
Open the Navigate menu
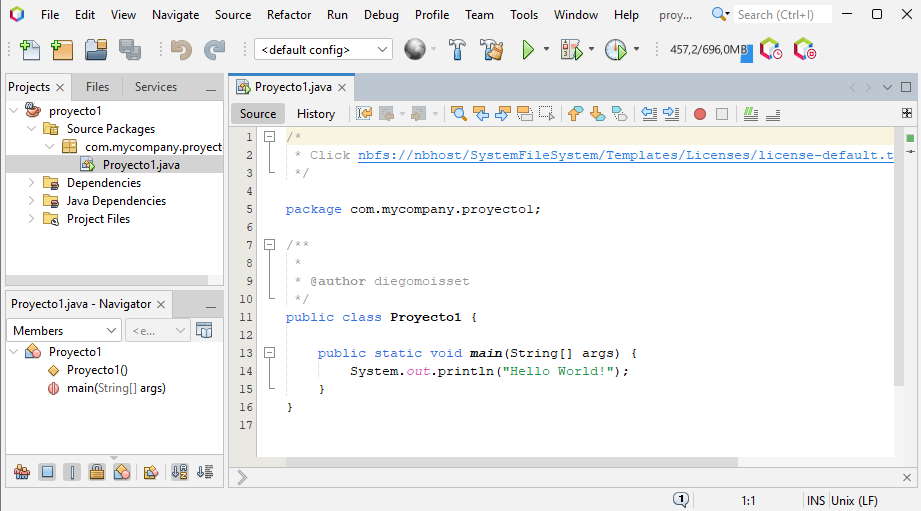point(175,15)
